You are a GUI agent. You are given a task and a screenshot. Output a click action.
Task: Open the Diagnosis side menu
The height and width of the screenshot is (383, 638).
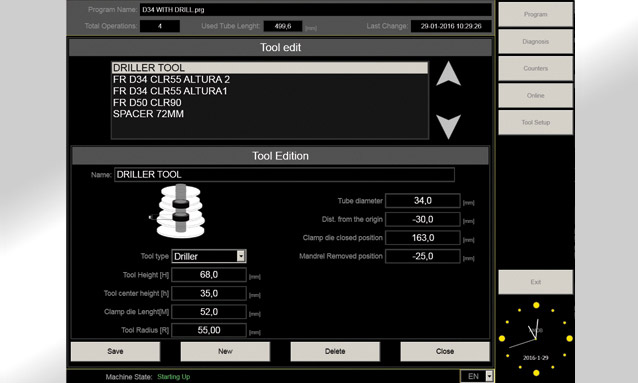[x=535, y=42]
